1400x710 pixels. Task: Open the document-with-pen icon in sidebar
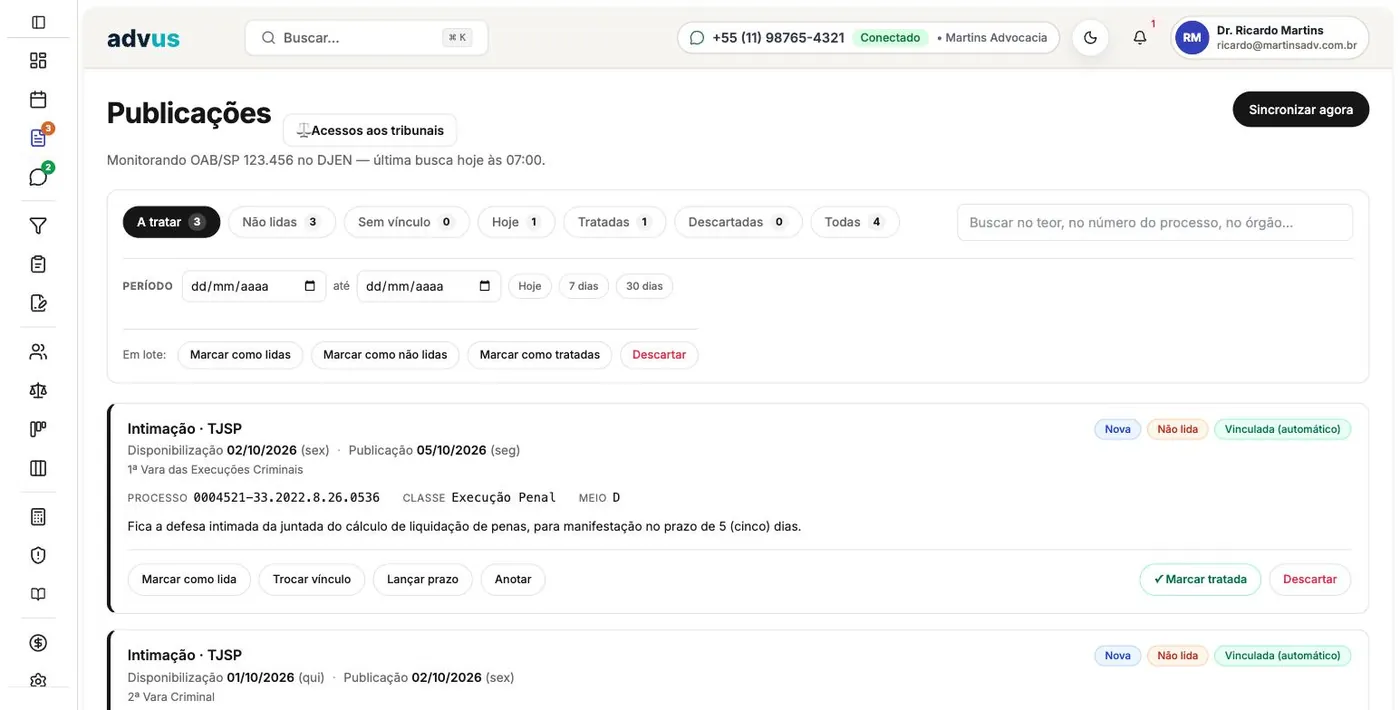tap(38, 303)
